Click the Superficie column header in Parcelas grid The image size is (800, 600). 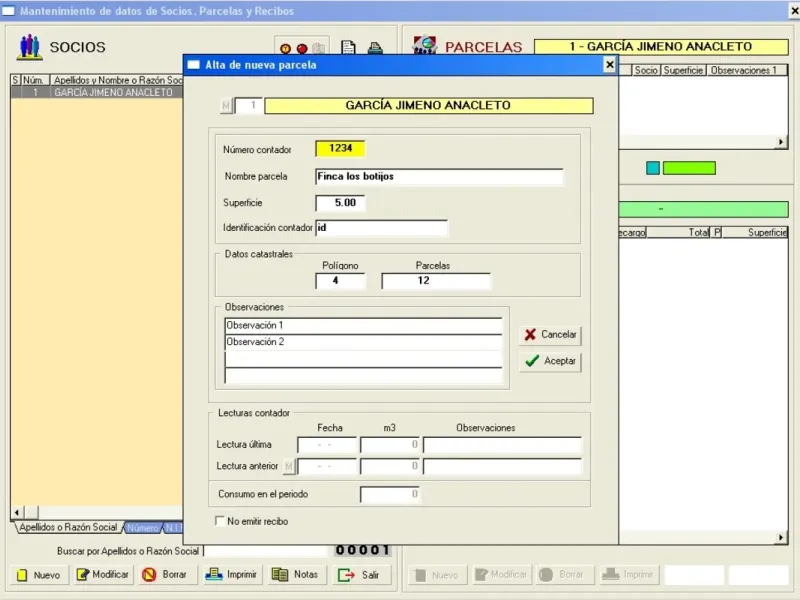[x=683, y=70]
